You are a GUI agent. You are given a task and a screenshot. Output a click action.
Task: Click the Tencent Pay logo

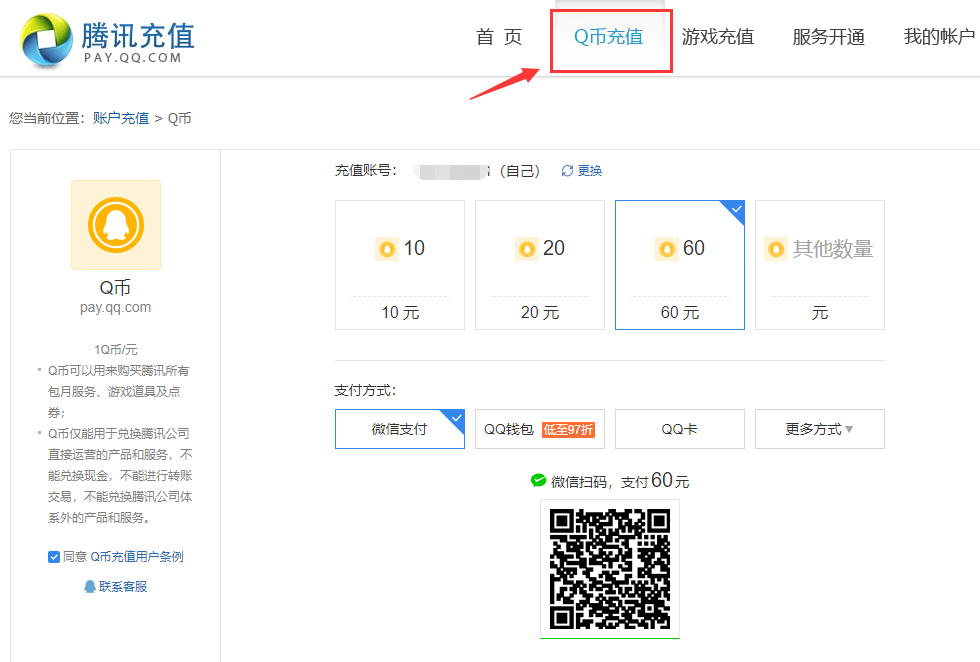pos(108,40)
